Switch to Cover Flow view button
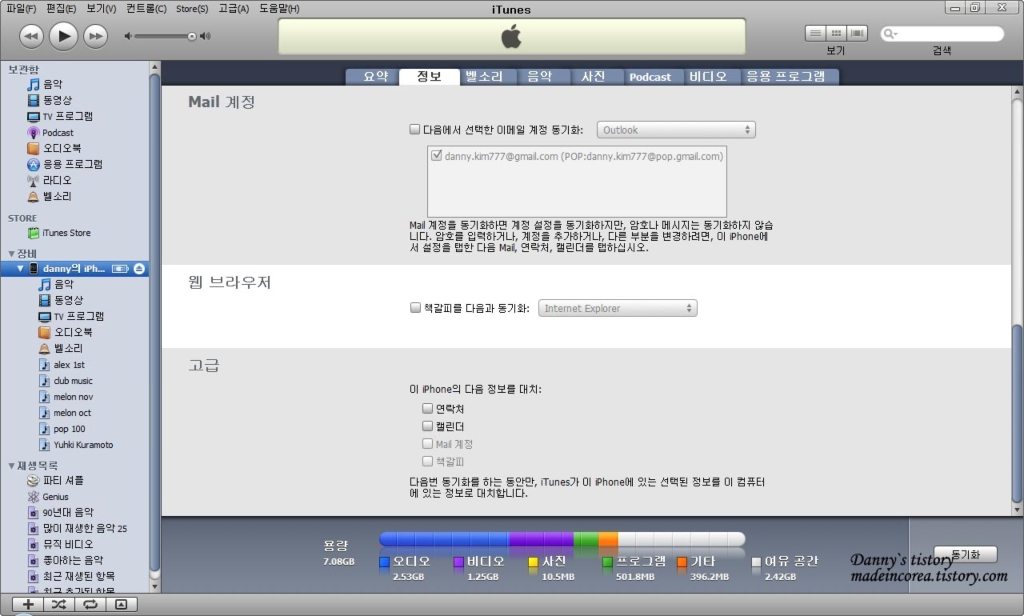 857,33
